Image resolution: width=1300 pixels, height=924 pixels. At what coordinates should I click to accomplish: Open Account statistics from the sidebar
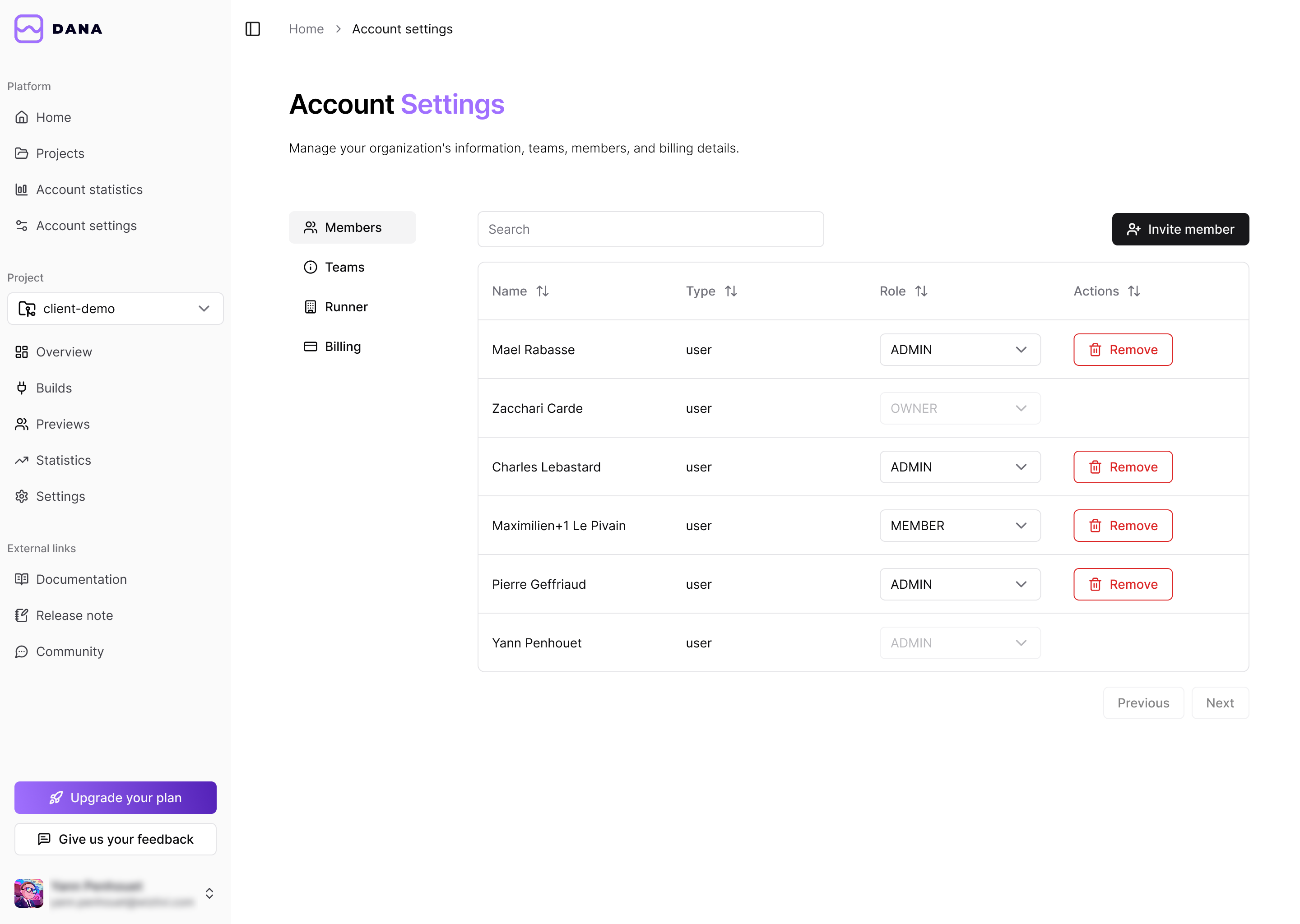(89, 189)
